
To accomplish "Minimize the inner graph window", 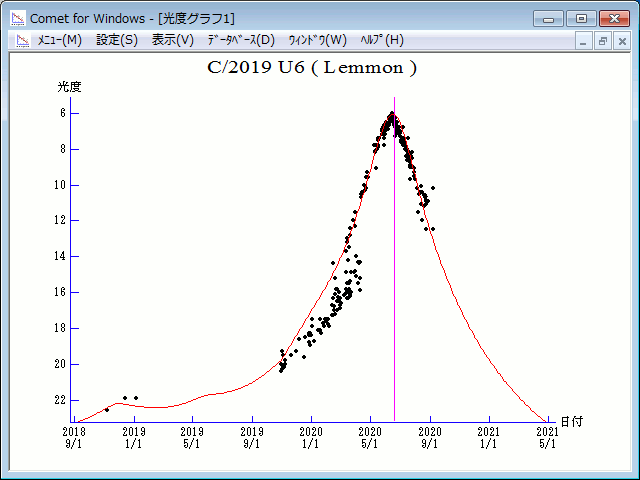I will click(585, 41).
